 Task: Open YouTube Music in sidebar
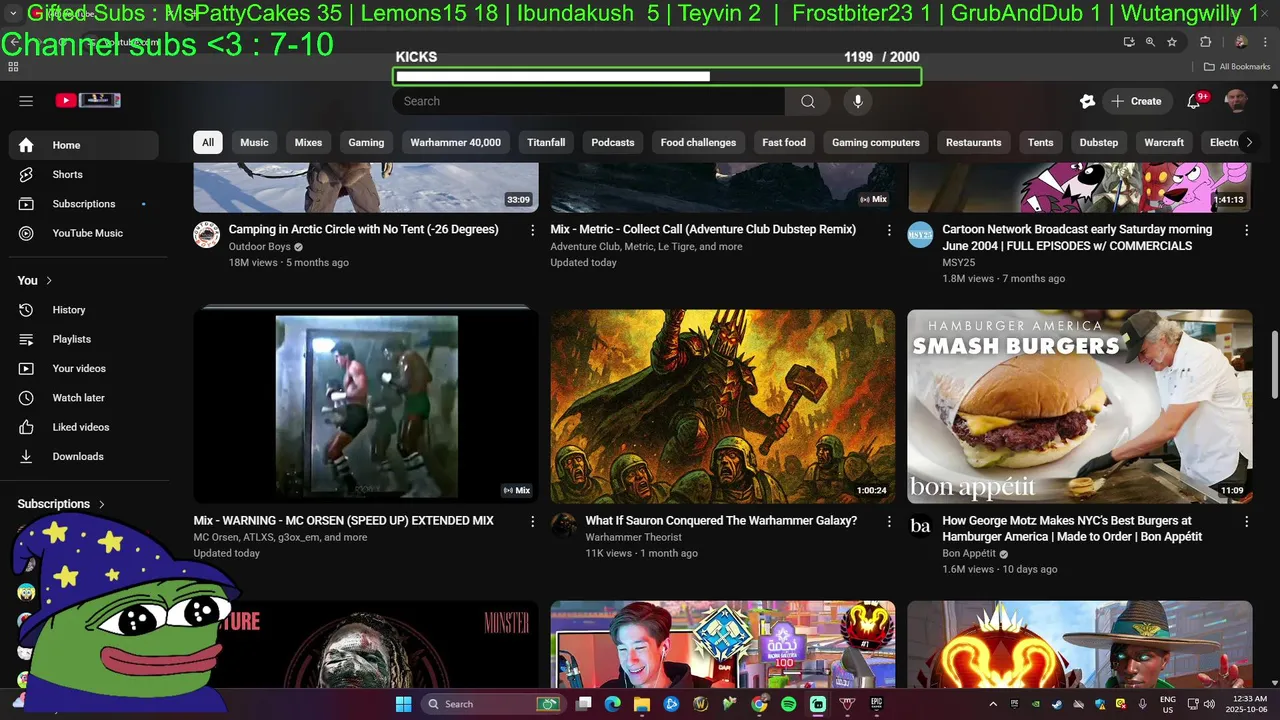[x=85, y=233]
